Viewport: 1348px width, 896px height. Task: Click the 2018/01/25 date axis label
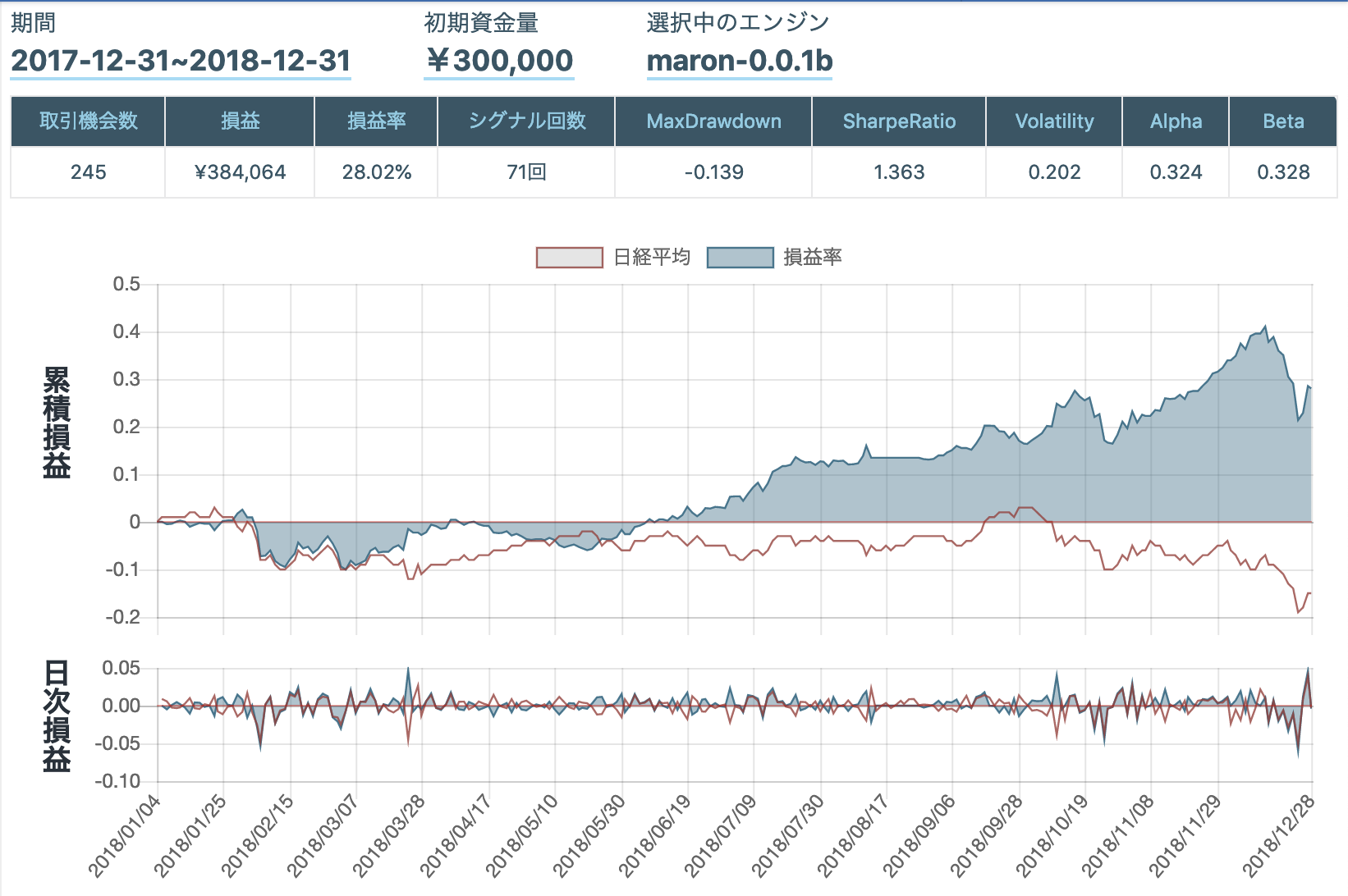coord(191,835)
